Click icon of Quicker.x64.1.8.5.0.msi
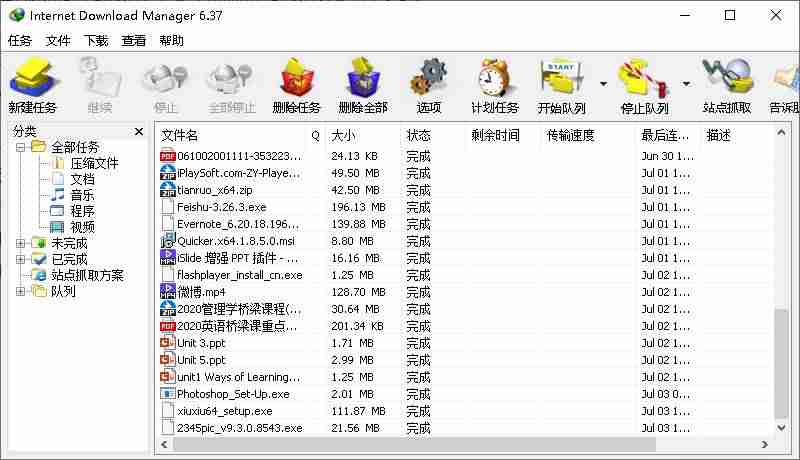The height and width of the screenshot is (460, 800). [x=168, y=241]
